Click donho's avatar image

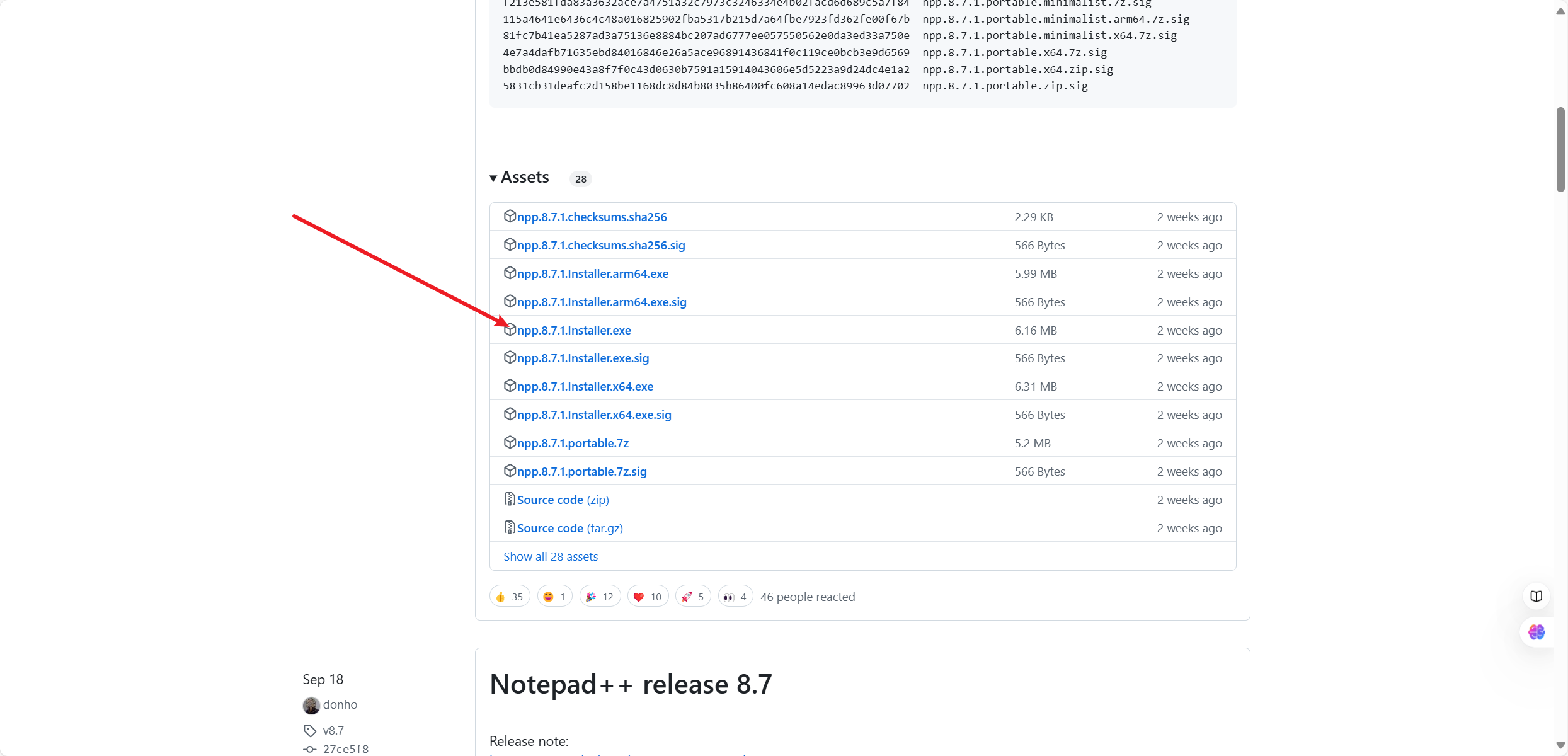click(x=311, y=706)
